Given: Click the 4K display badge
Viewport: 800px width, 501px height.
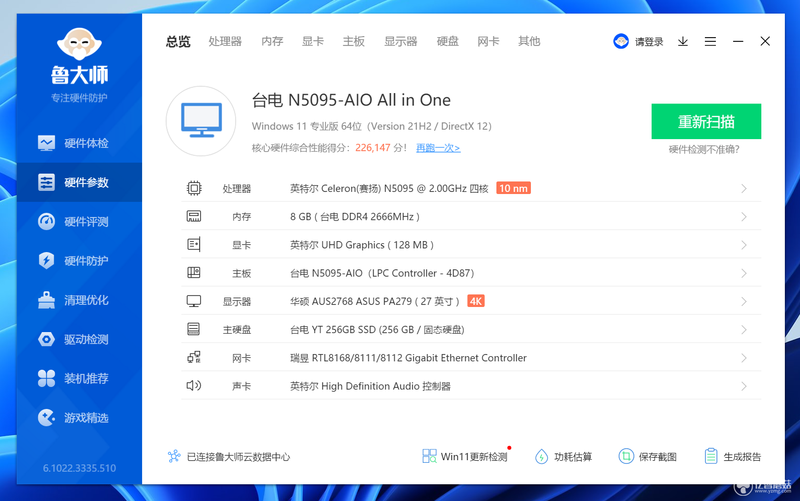Looking at the screenshot, I should tap(476, 301).
